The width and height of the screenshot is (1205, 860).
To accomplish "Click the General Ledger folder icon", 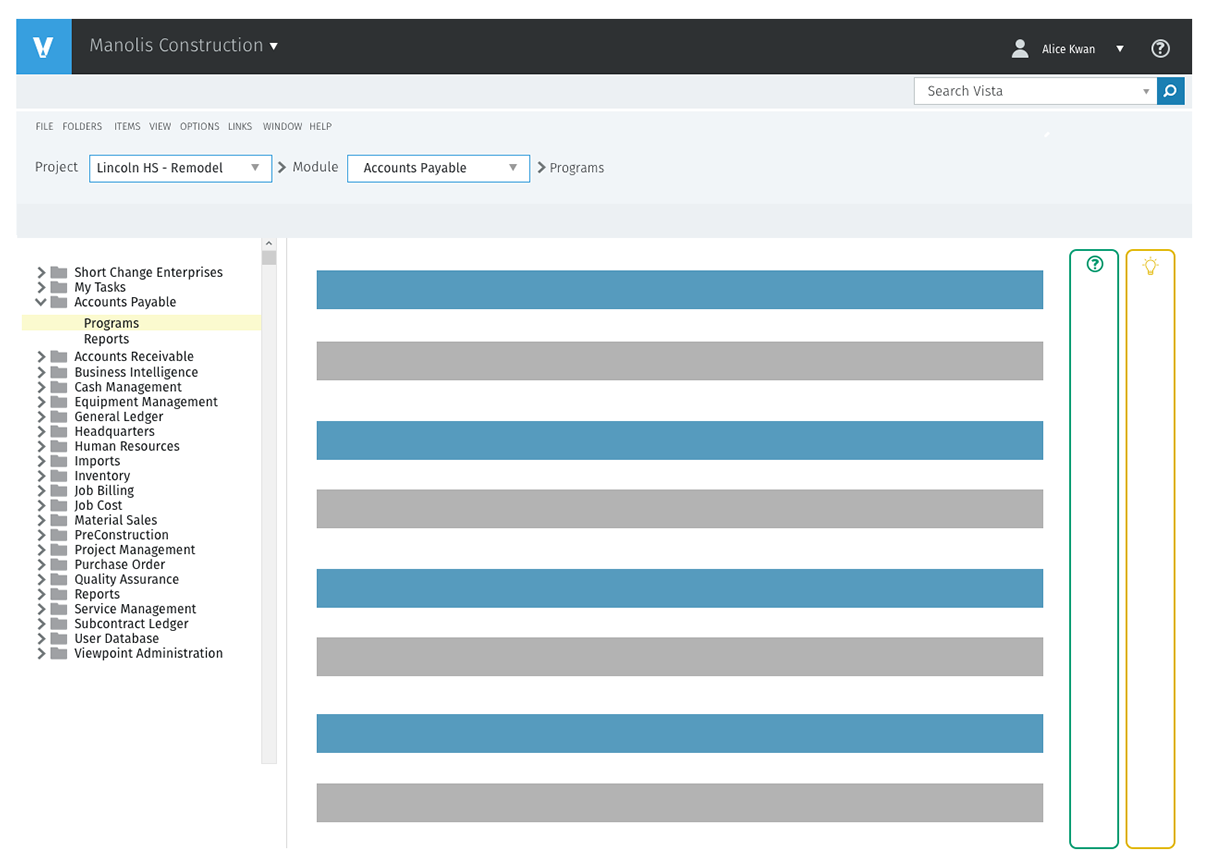I will point(59,416).
